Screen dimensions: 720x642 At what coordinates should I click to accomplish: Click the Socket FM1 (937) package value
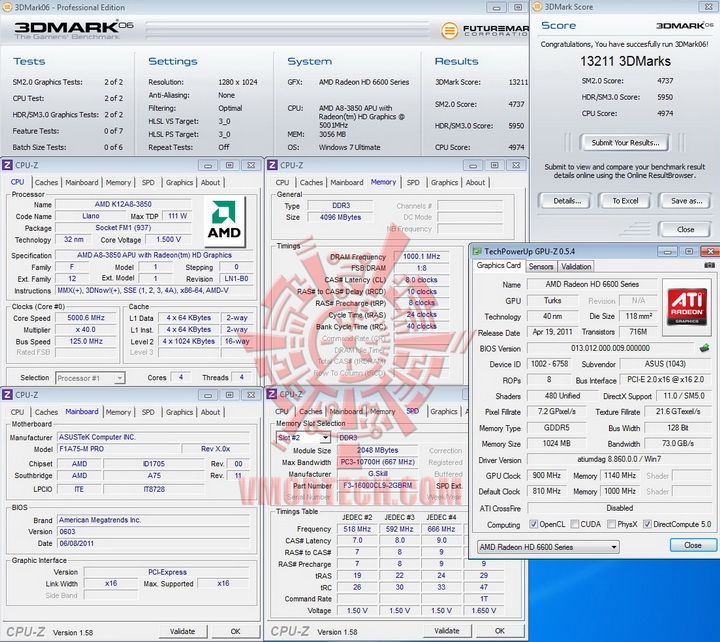click(123, 228)
